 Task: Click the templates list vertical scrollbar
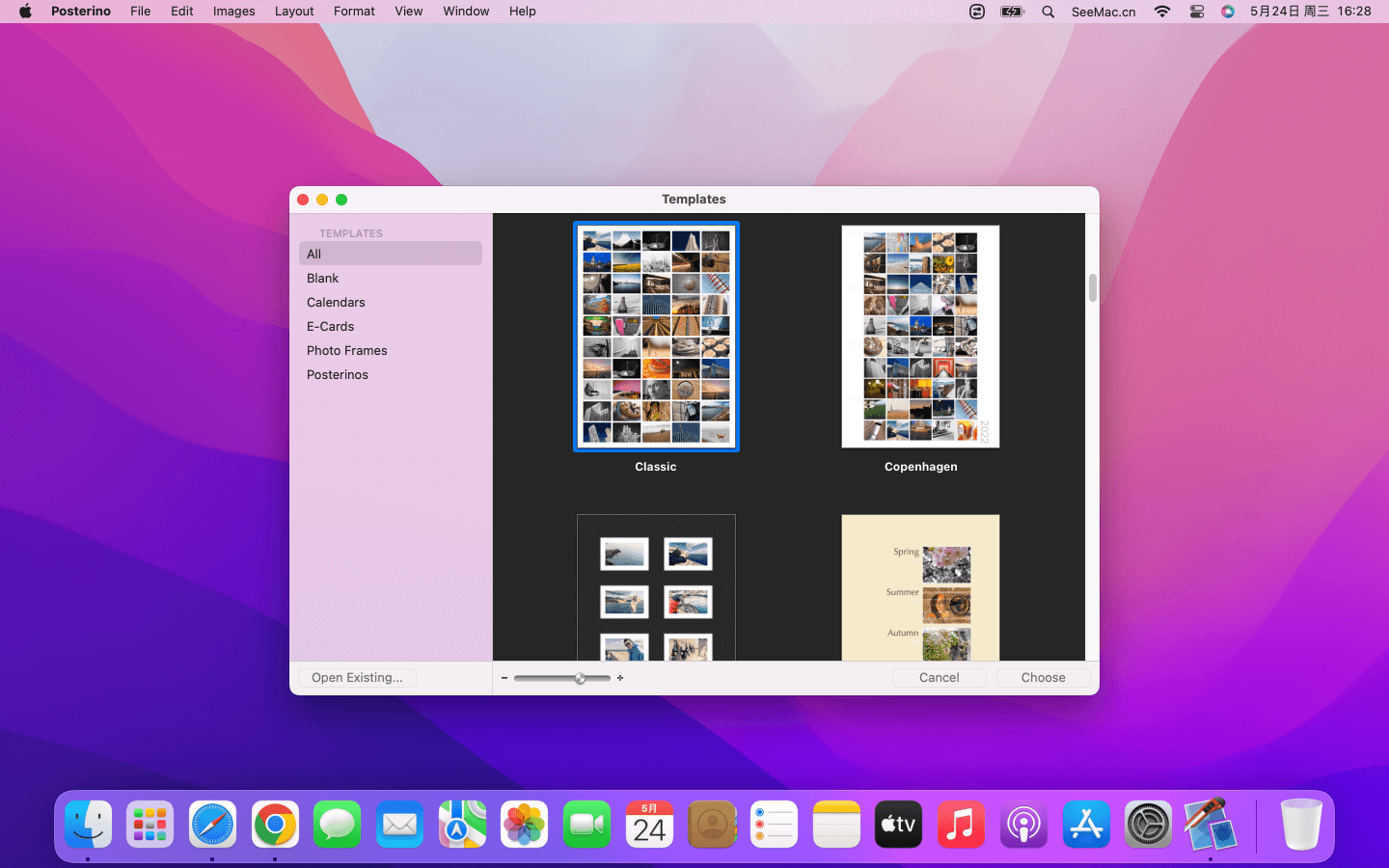click(1092, 288)
